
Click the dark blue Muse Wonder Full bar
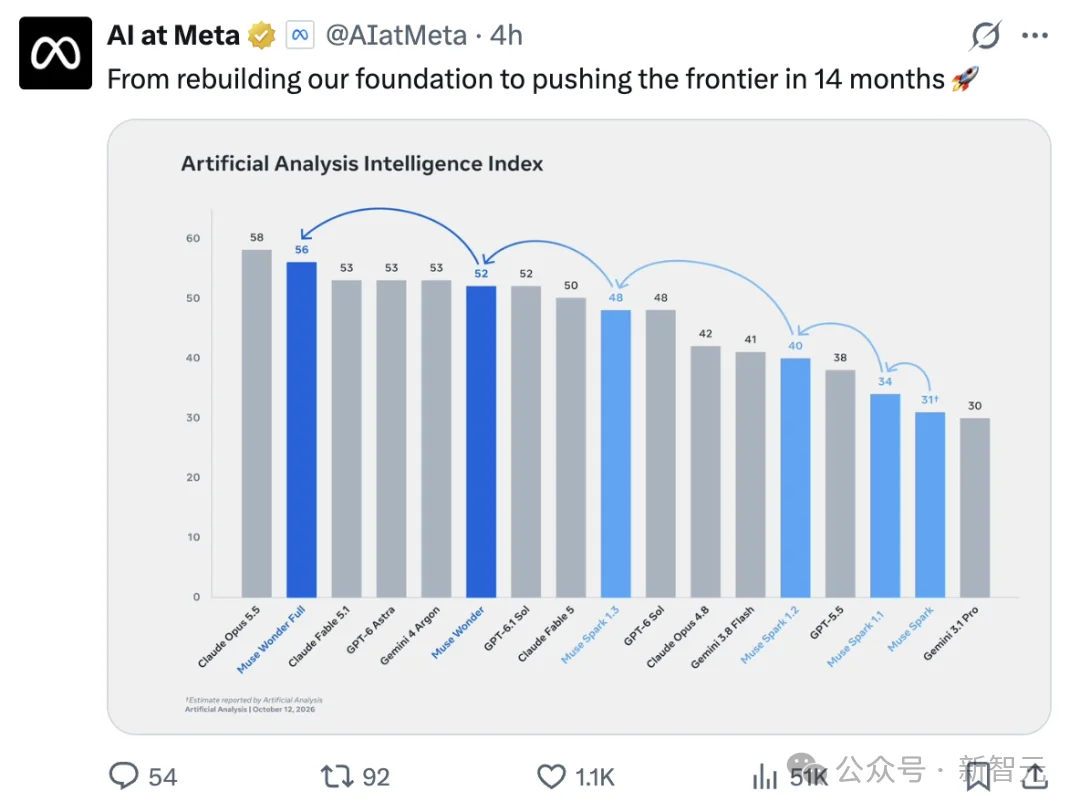(302, 430)
